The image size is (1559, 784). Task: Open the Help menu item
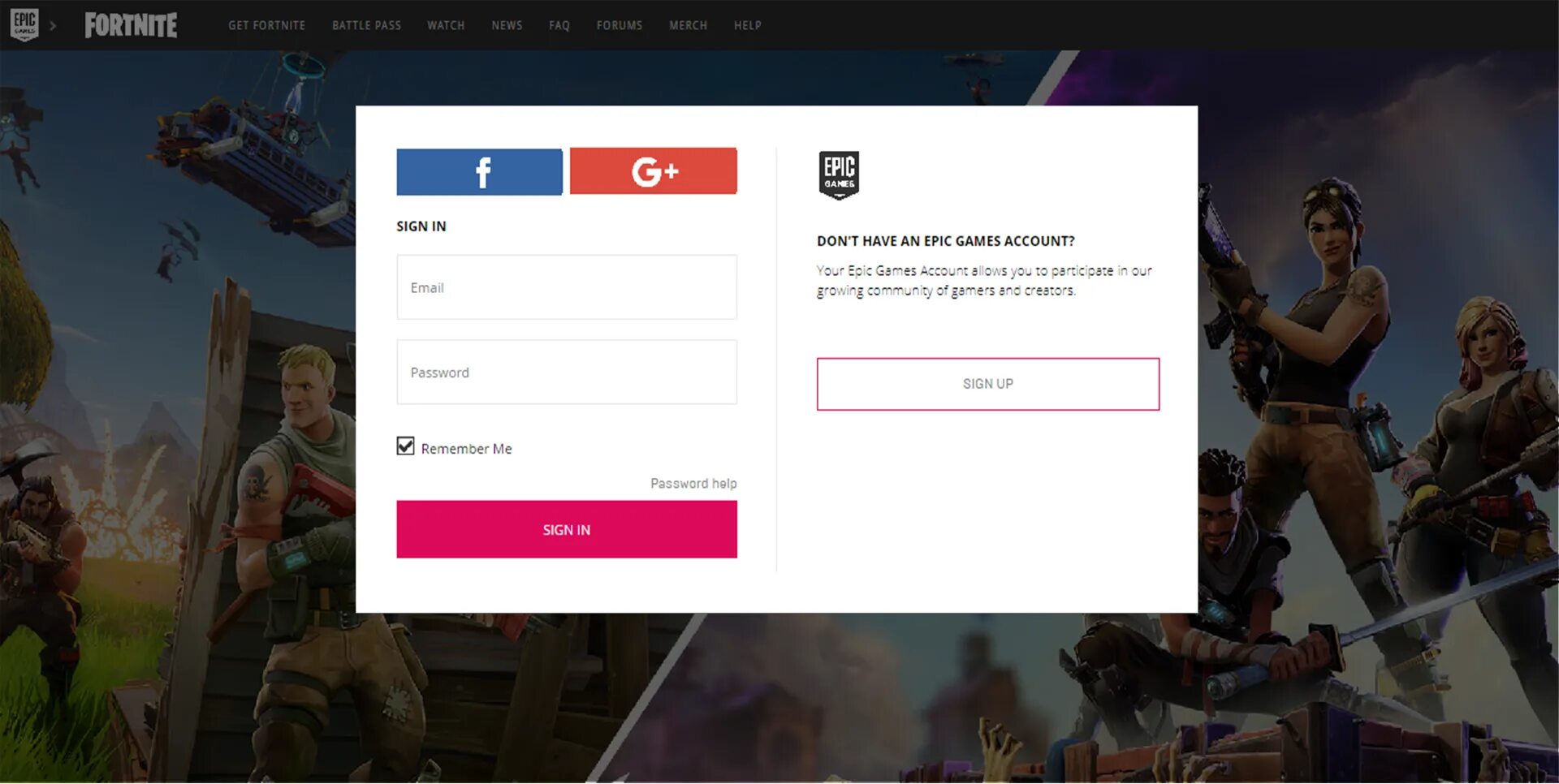click(x=748, y=25)
